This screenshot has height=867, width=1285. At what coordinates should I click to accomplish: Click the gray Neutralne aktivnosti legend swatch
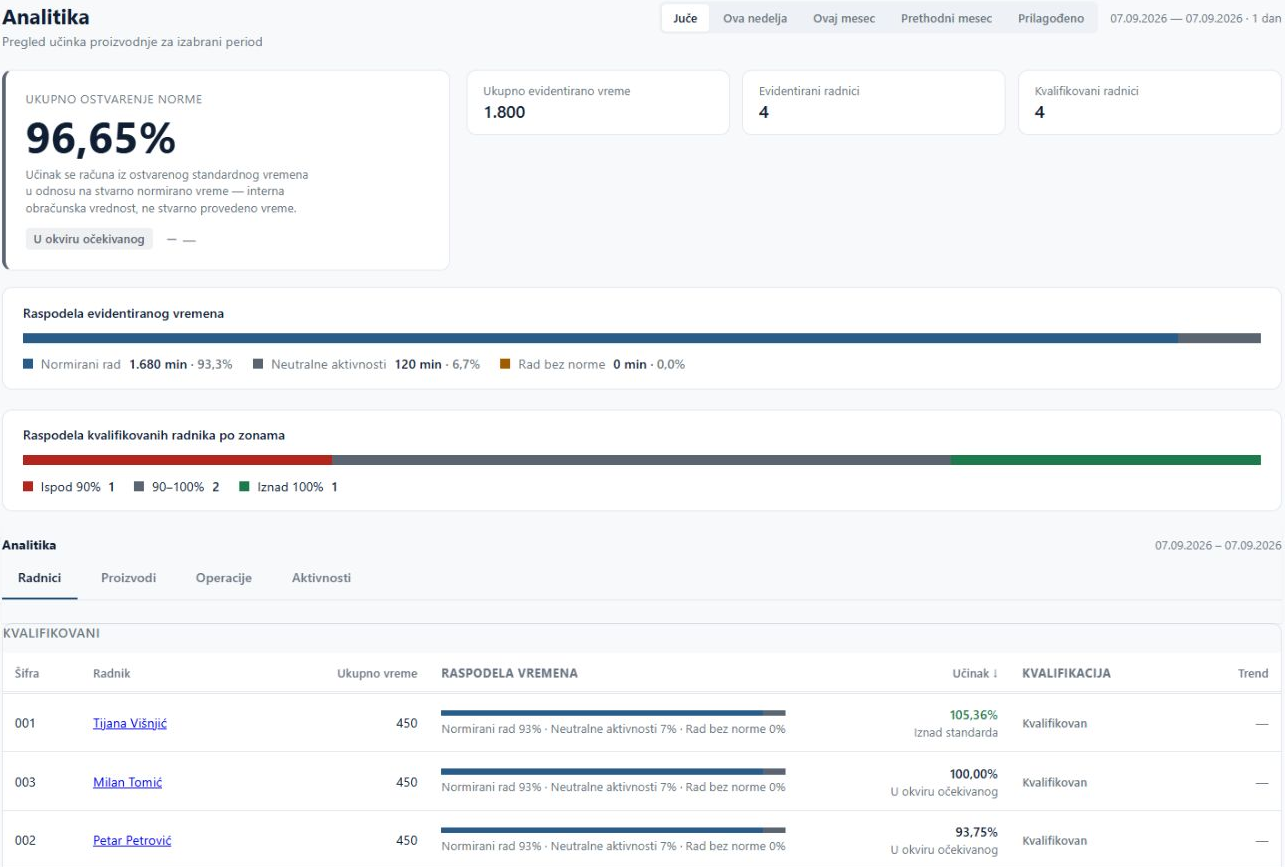[258, 364]
